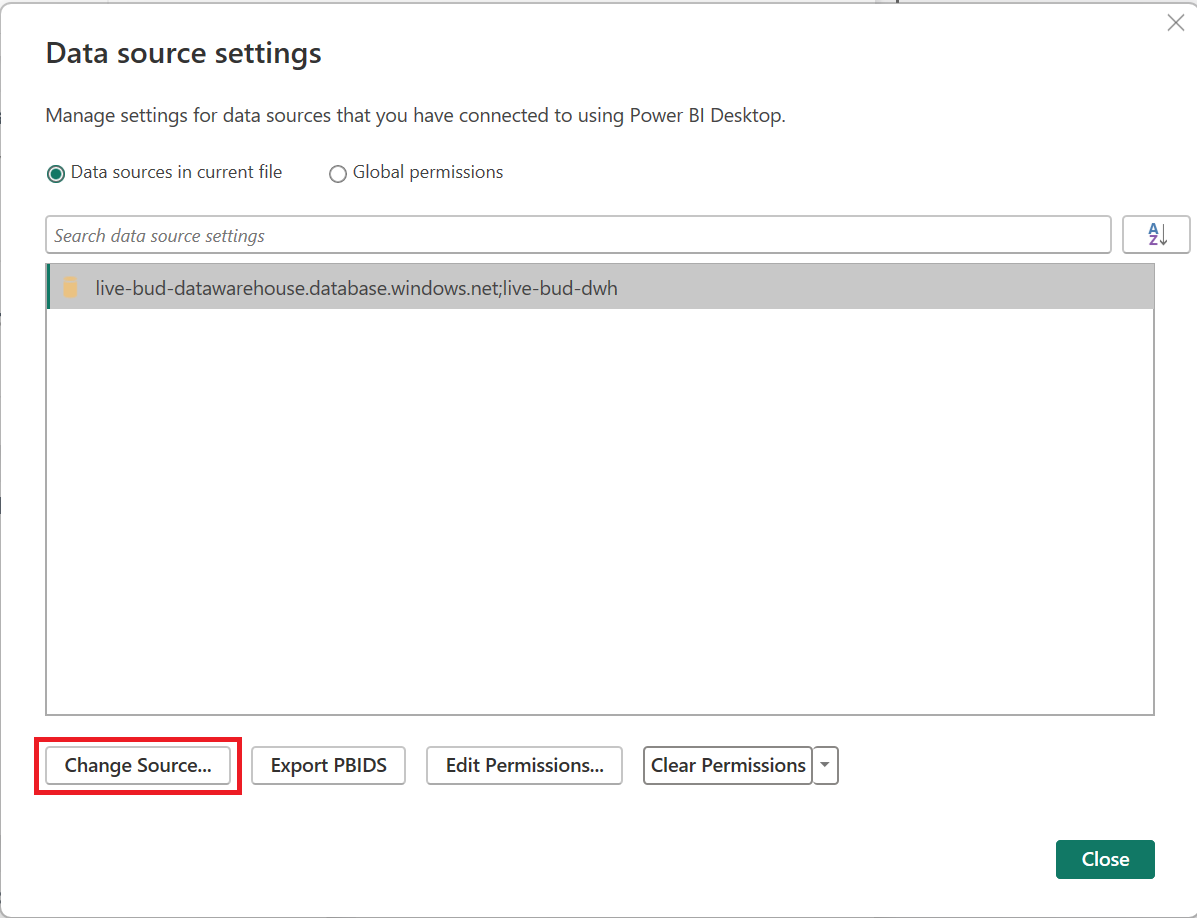Open Edit Permissions... dialog
This screenshot has width=1197, height=918.
pos(524,765)
